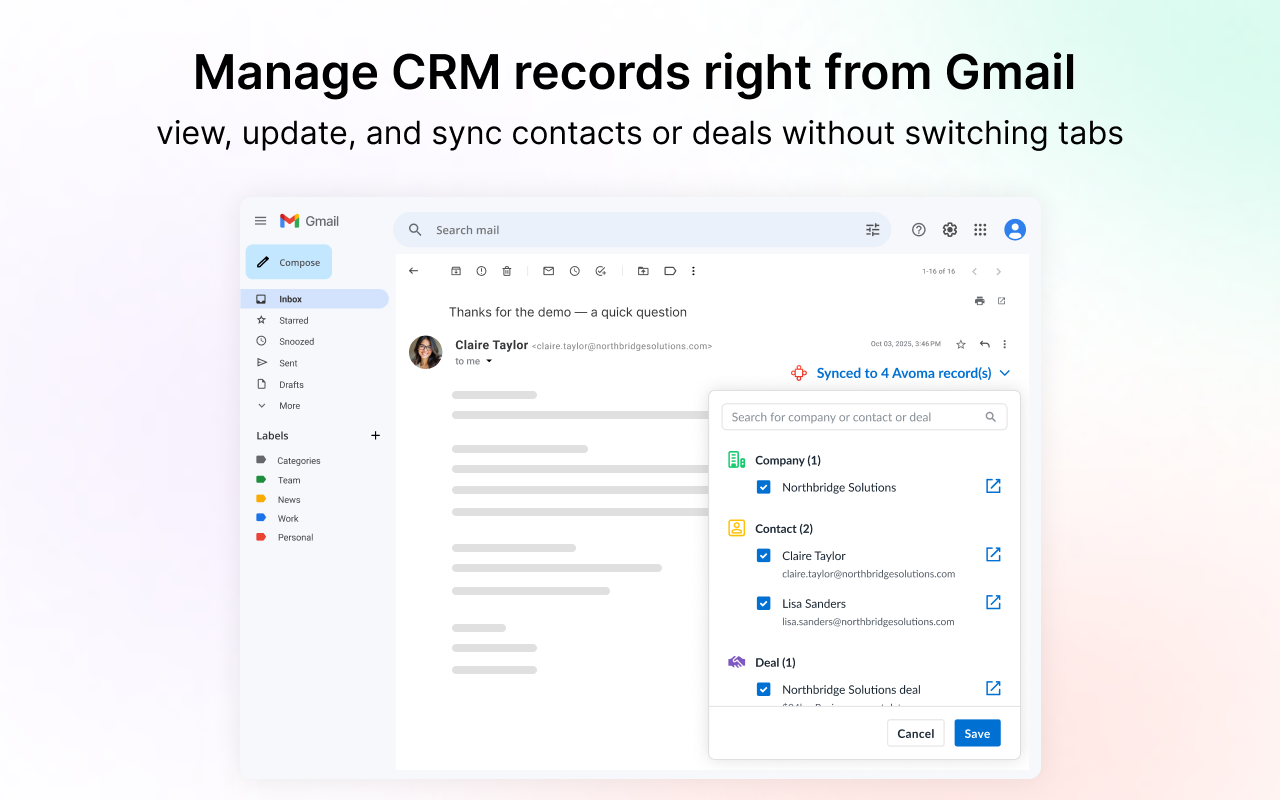Click Claire Taylor's profile photo

click(x=426, y=352)
